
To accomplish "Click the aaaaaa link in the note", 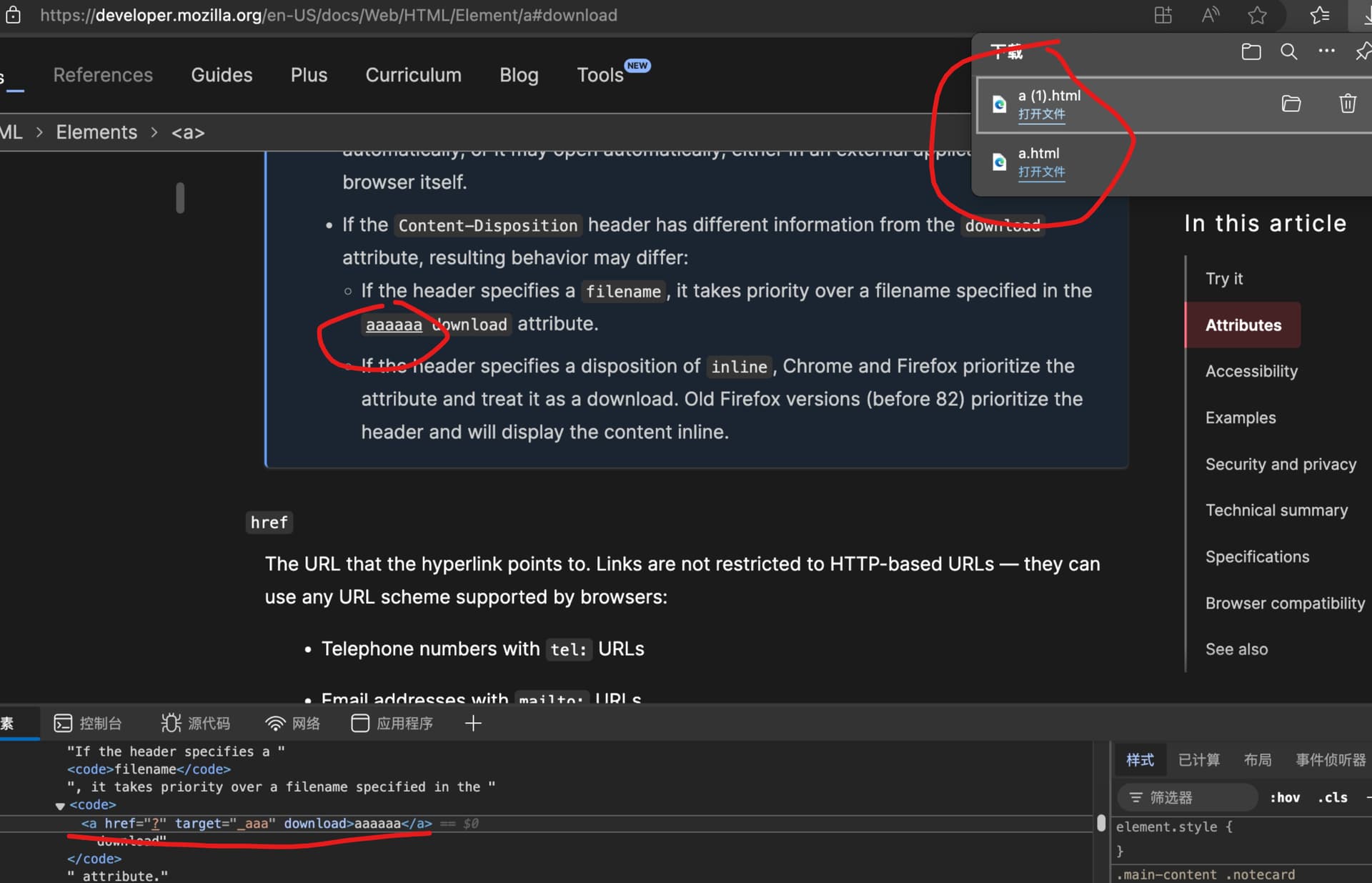I will tap(394, 325).
